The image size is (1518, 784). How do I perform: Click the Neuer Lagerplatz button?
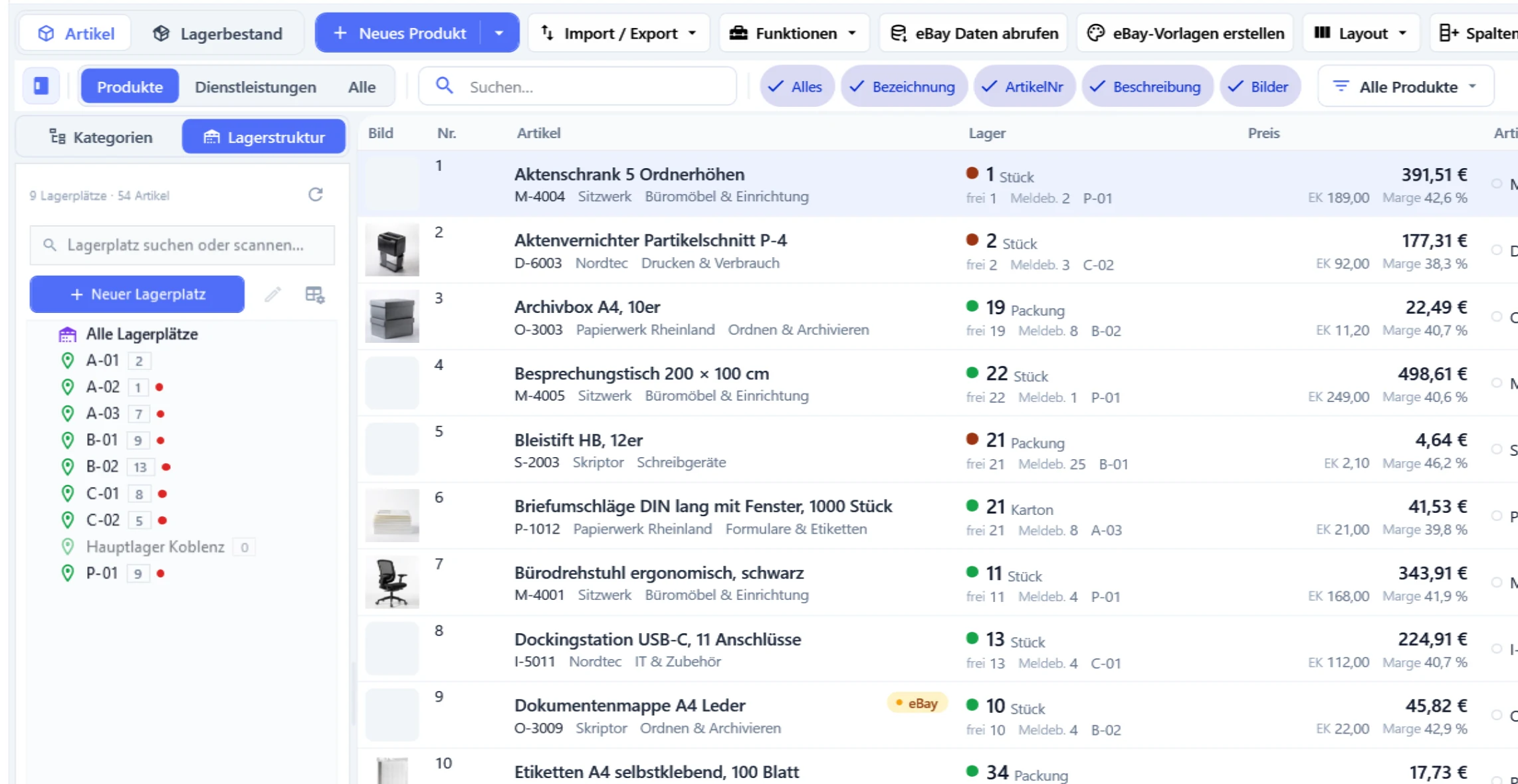click(137, 294)
